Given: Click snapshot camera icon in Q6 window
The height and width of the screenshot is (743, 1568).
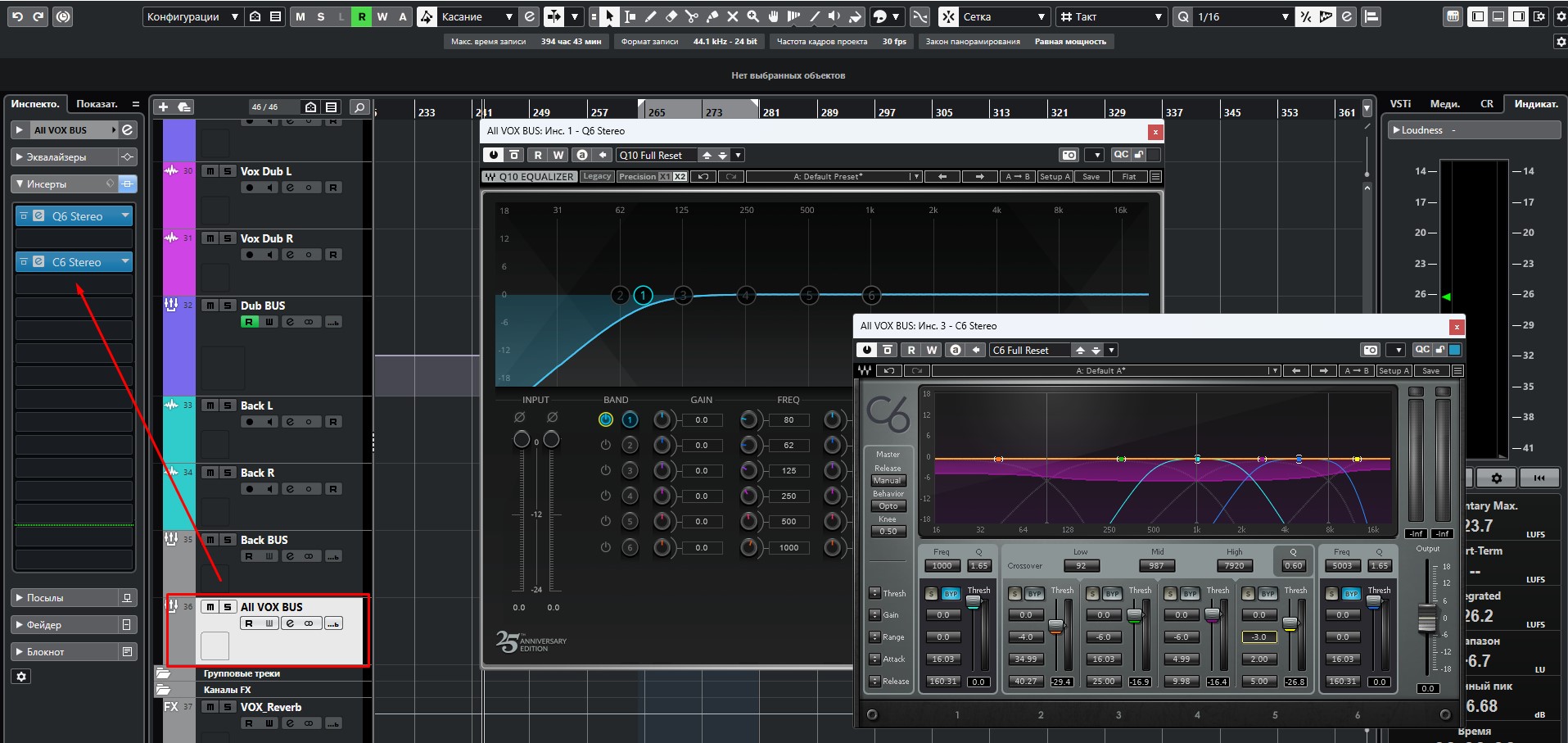Looking at the screenshot, I should [1069, 155].
